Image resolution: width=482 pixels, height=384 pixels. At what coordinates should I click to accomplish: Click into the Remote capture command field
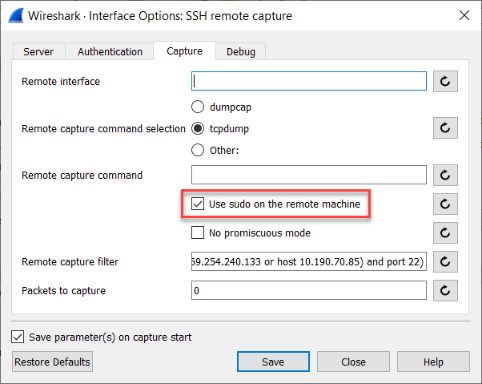click(x=309, y=175)
